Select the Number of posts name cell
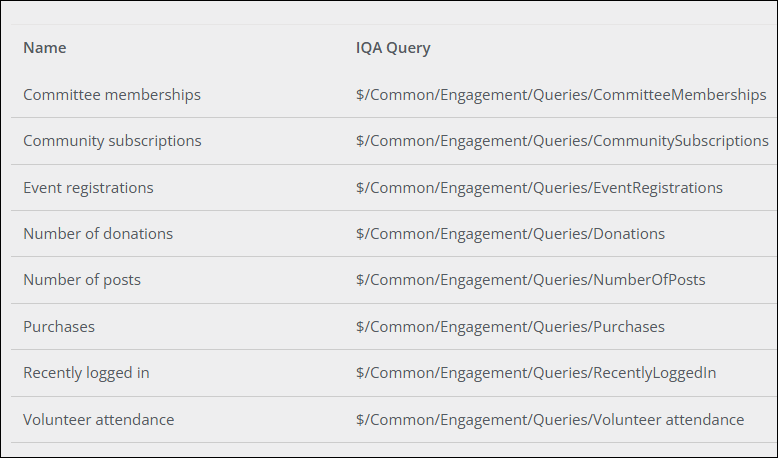The height and width of the screenshot is (458, 778). (82, 280)
